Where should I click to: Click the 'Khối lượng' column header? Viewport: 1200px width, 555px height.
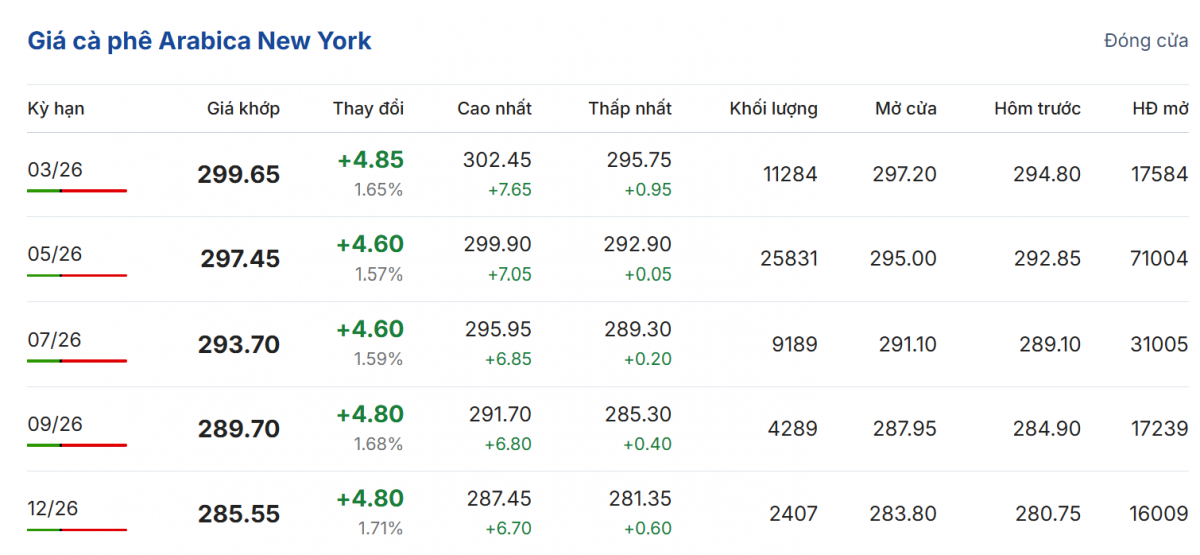coord(773,109)
